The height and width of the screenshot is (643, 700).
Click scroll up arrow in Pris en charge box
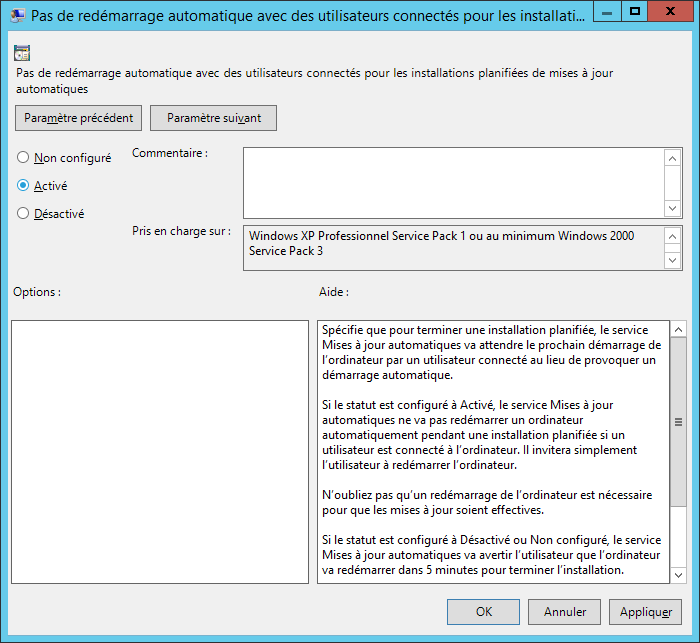click(x=673, y=236)
